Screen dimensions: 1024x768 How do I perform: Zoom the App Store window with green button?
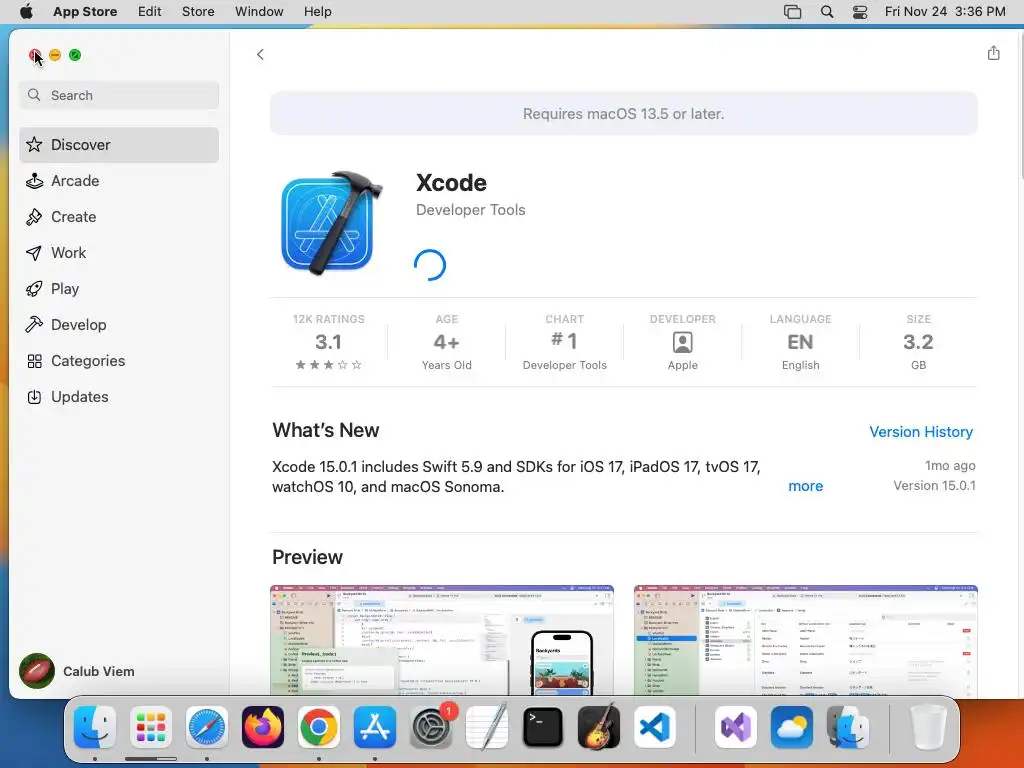tap(75, 55)
